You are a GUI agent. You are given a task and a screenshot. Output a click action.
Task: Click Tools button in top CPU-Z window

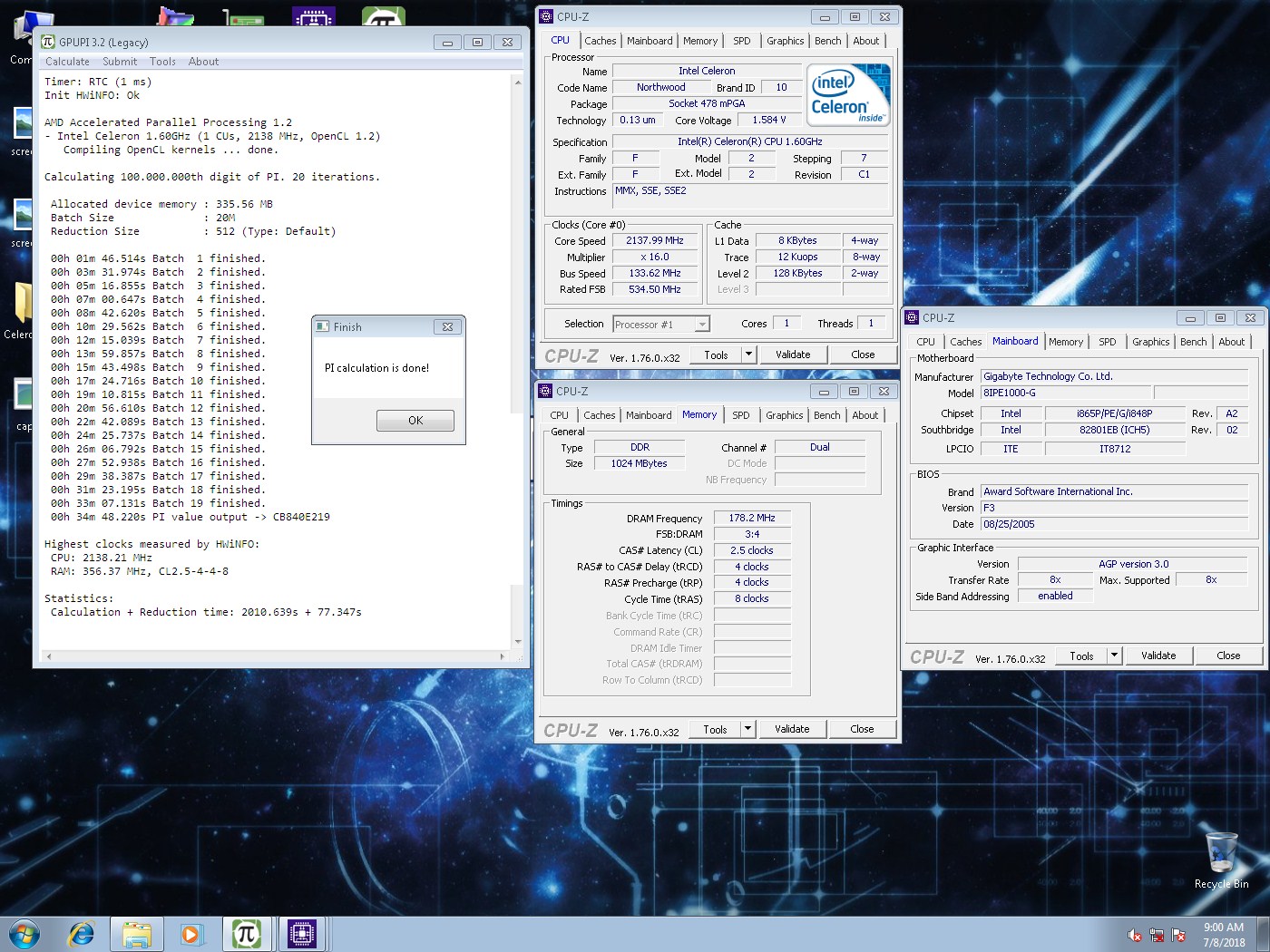(x=716, y=355)
